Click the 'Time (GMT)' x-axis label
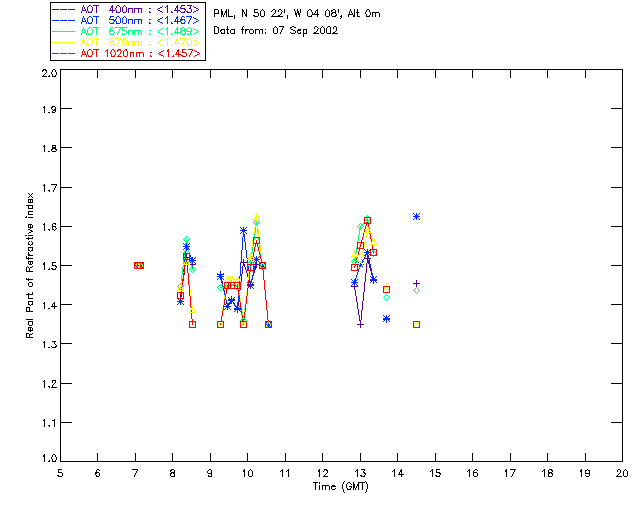Viewport: 640px width, 512px height. point(341,487)
